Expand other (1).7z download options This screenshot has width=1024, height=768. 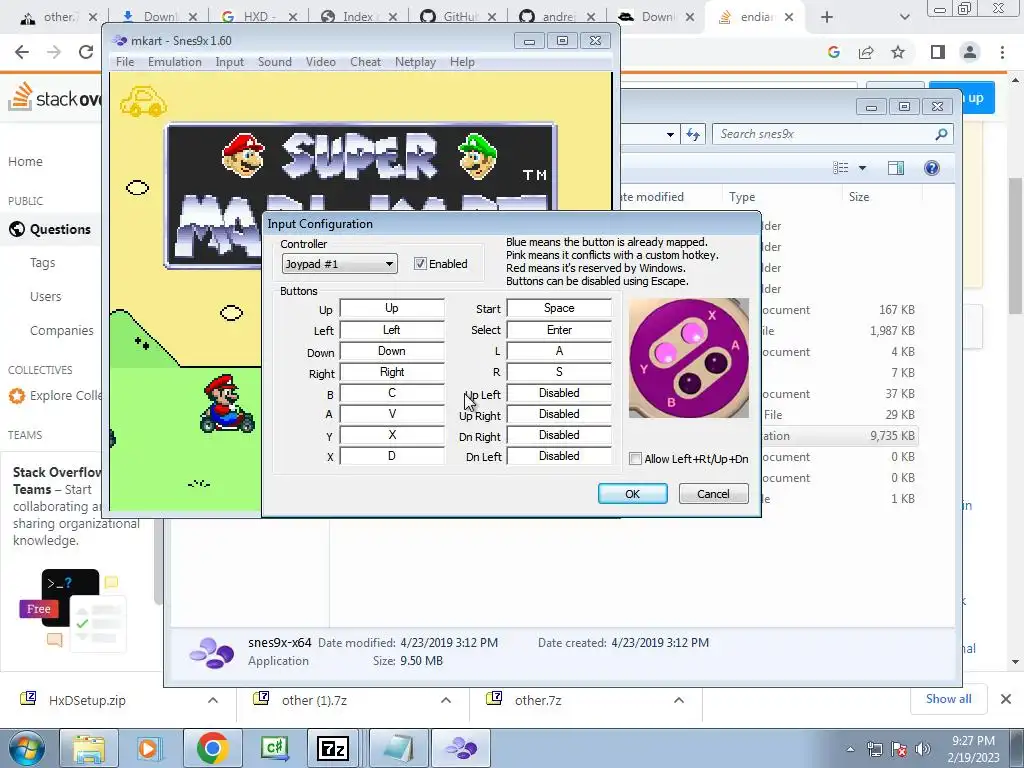pos(446,700)
